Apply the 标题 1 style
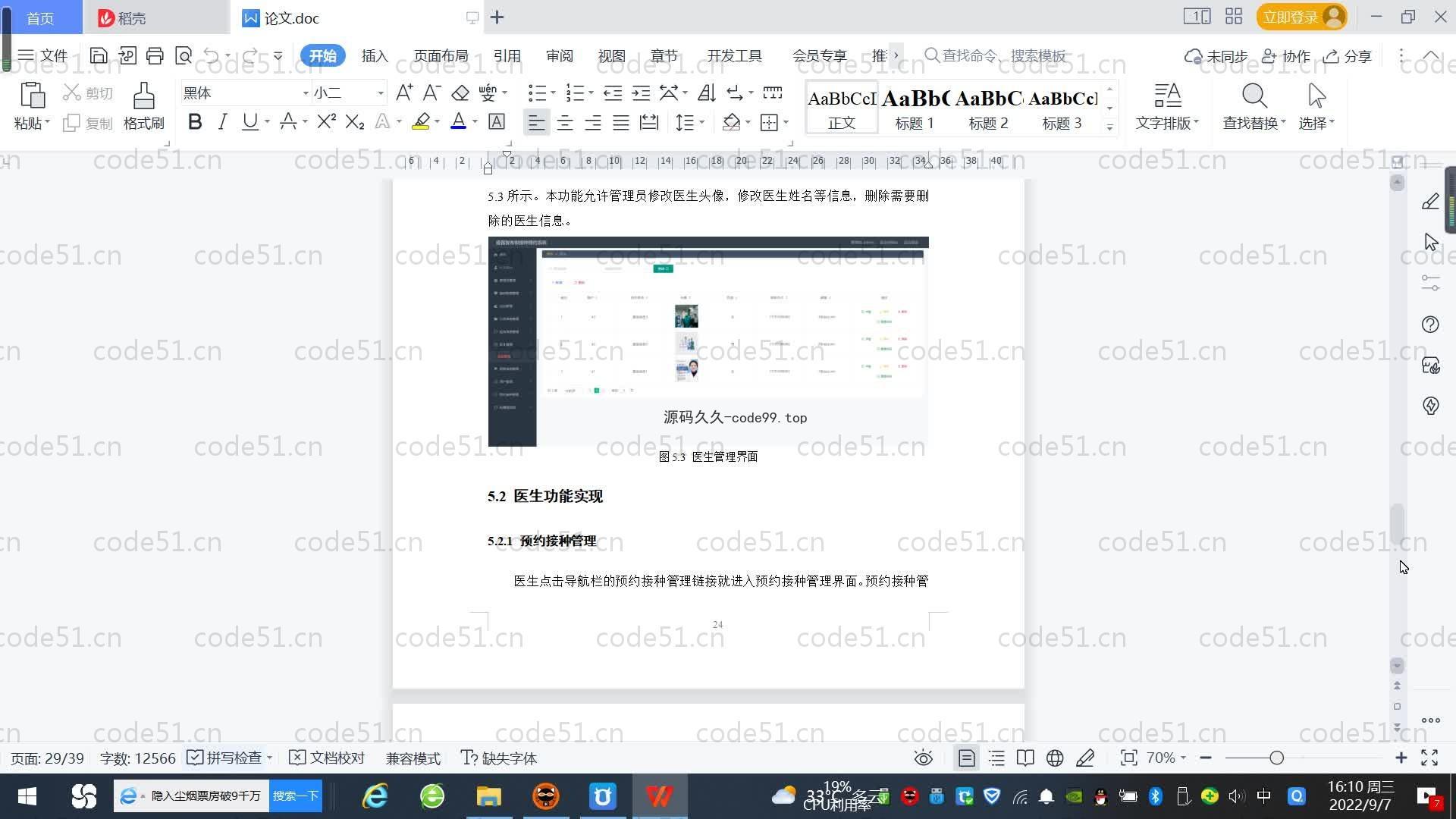This screenshot has height=819, width=1456. [915, 108]
